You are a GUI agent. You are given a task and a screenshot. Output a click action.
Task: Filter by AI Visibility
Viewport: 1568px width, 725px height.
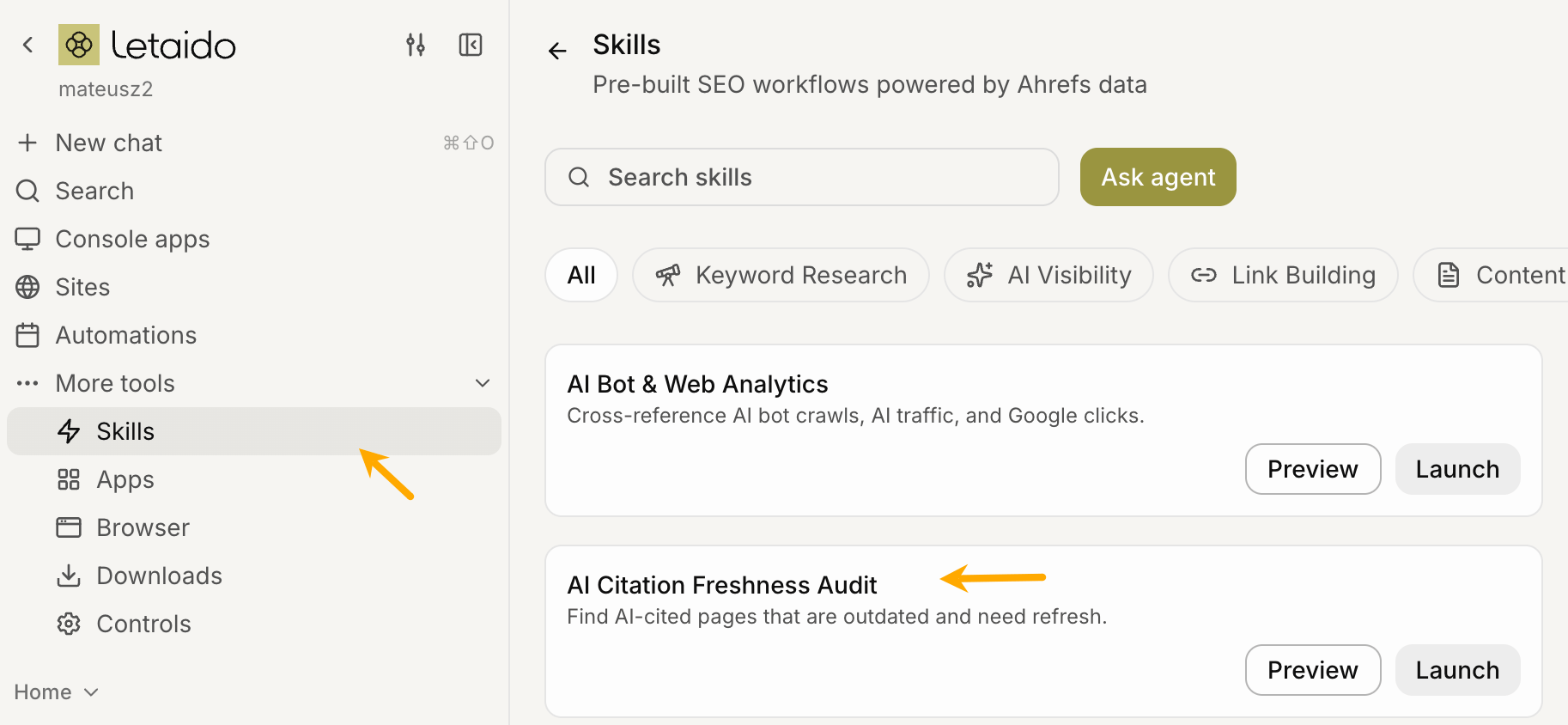(x=1048, y=275)
